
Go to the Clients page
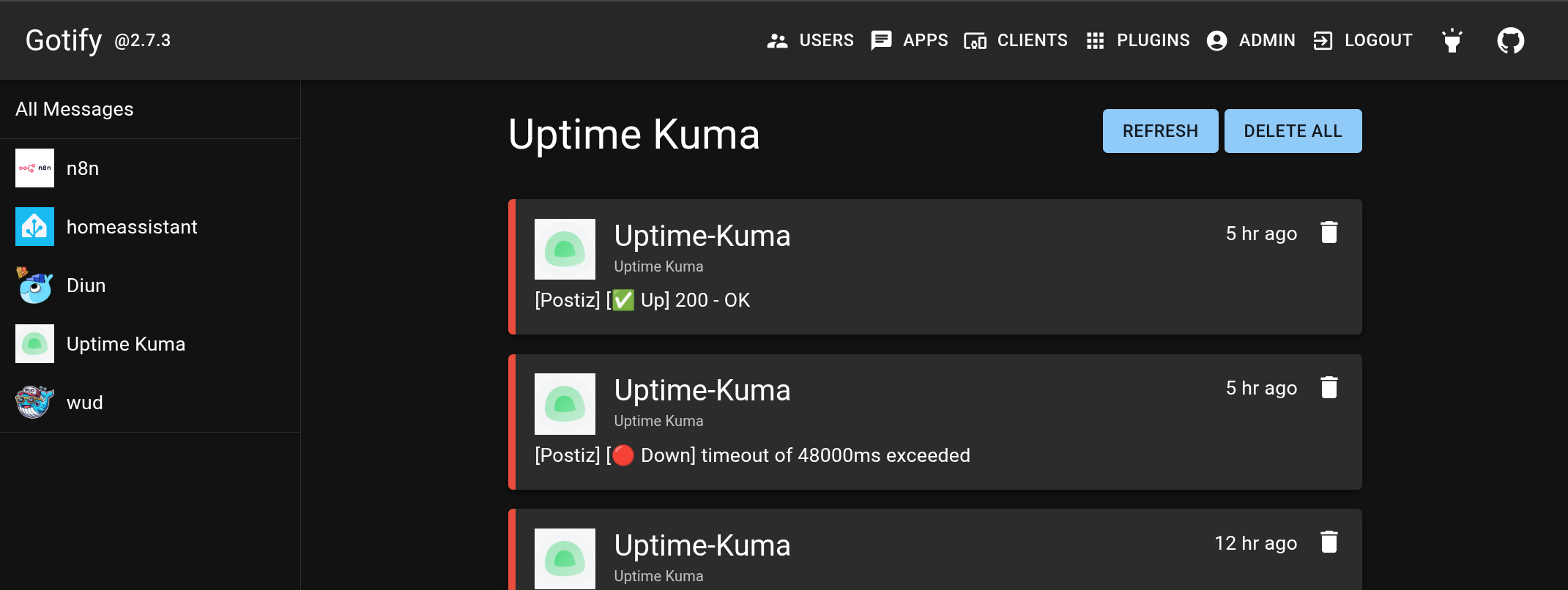tap(1016, 40)
